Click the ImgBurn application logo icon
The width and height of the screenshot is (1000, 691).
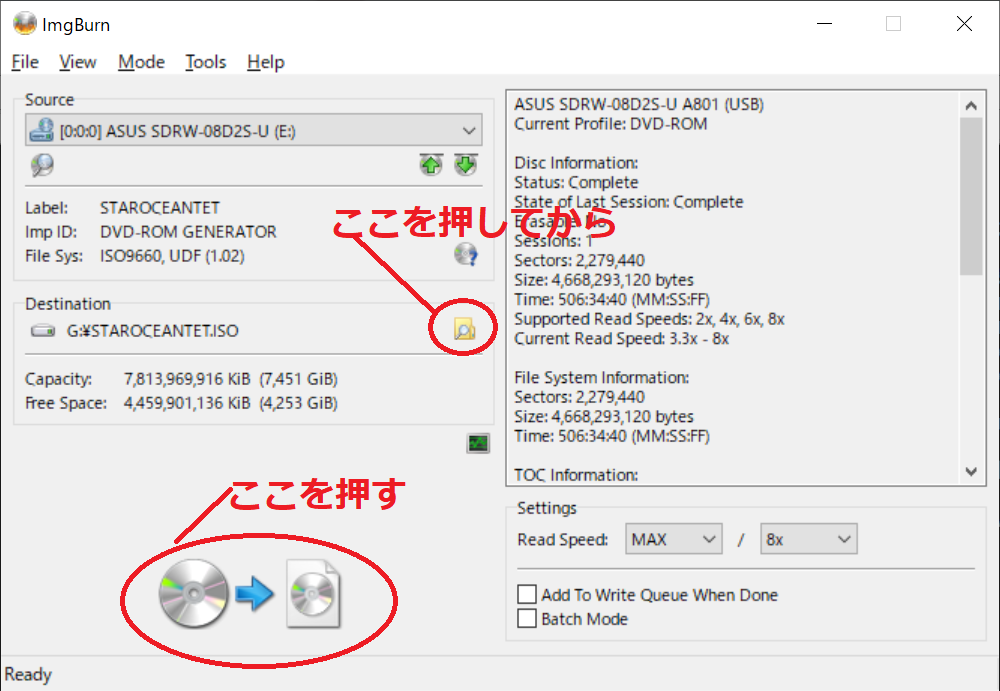coord(24,24)
